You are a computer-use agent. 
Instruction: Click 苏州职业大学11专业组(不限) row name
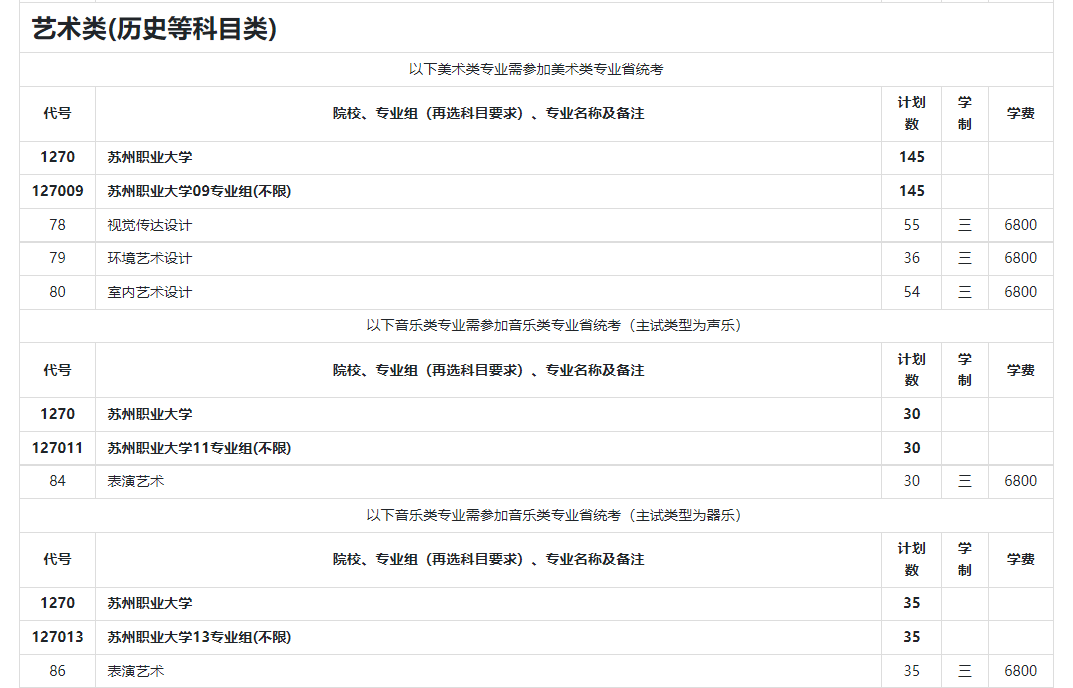pyautogui.click(x=199, y=448)
